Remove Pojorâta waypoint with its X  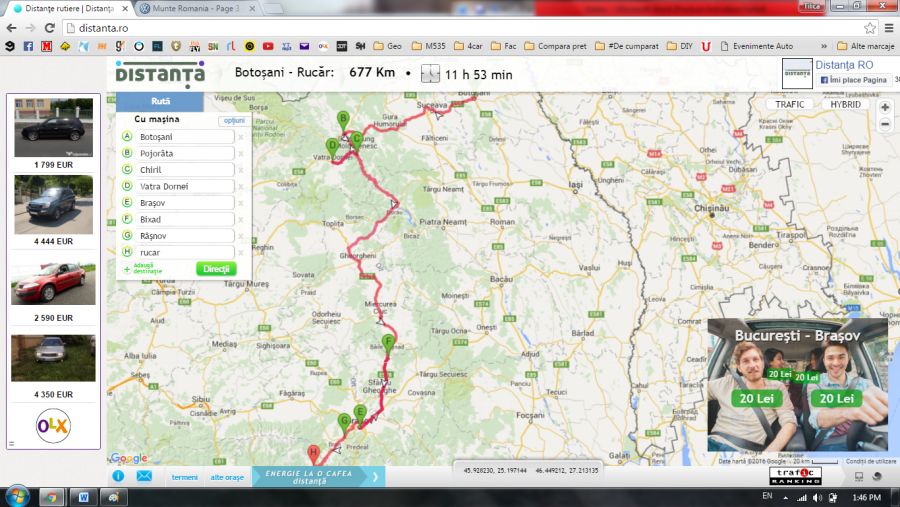click(x=240, y=154)
